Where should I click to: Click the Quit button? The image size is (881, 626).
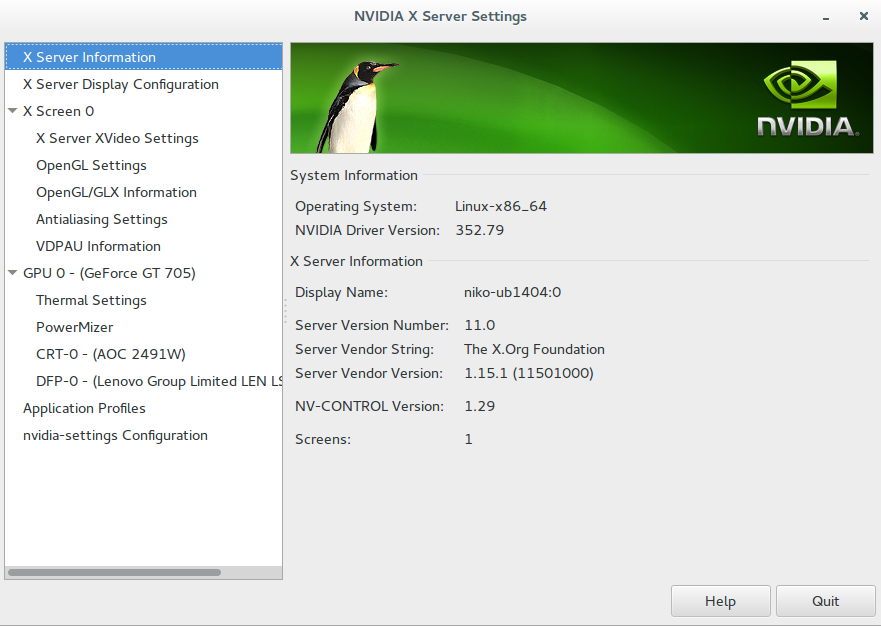(x=825, y=601)
